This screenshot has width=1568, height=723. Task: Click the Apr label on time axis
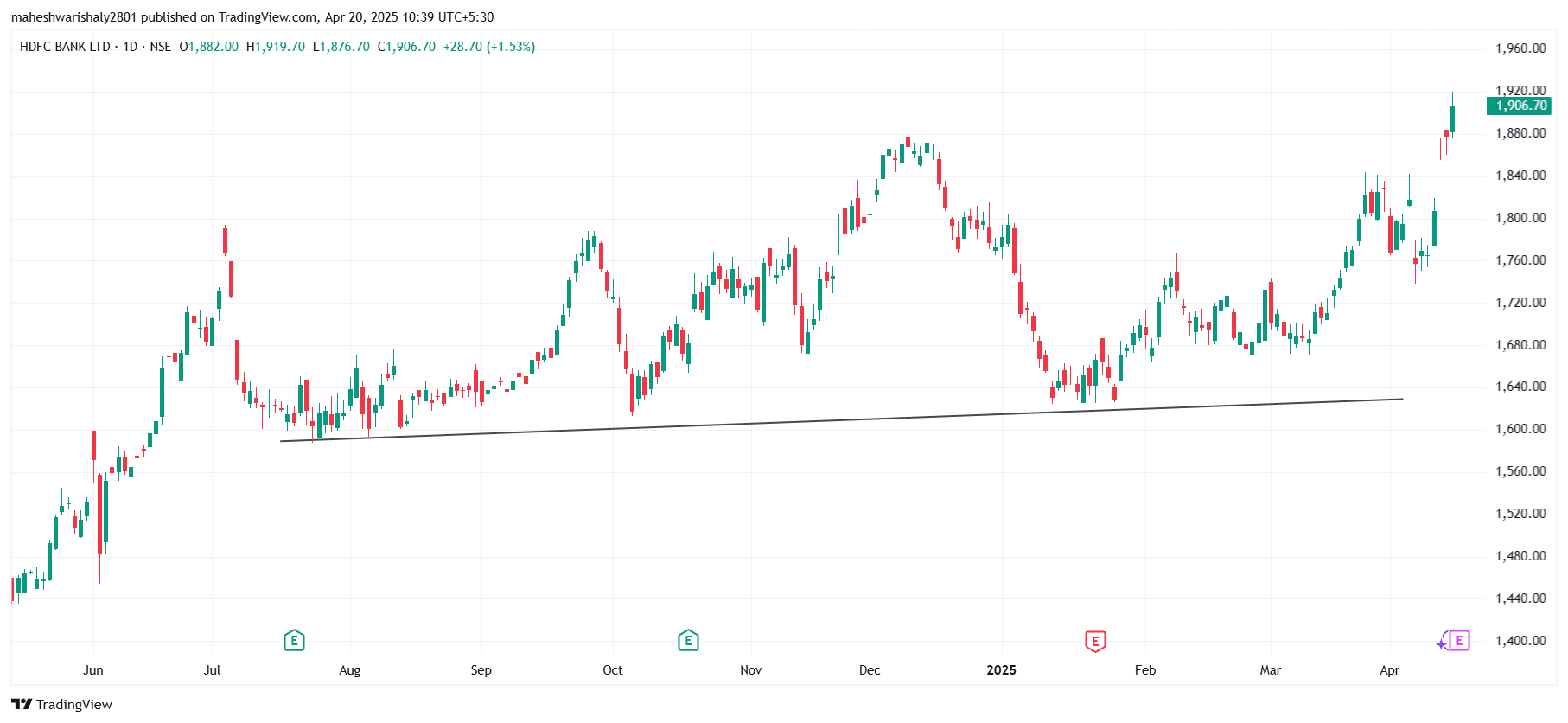pyautogui.click(x=1390, y=670)
